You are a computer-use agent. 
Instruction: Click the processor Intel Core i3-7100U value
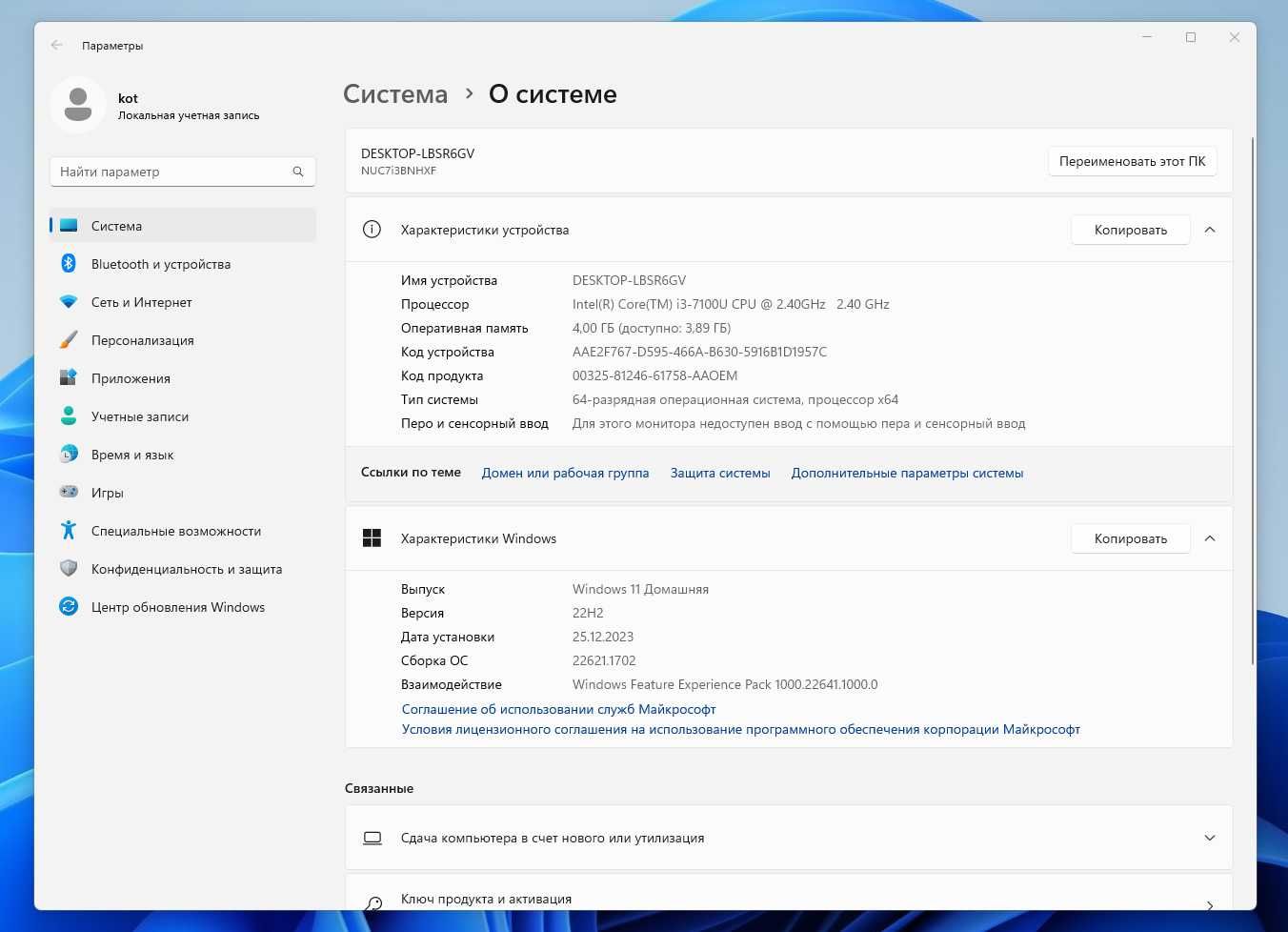tap(731, 304)
